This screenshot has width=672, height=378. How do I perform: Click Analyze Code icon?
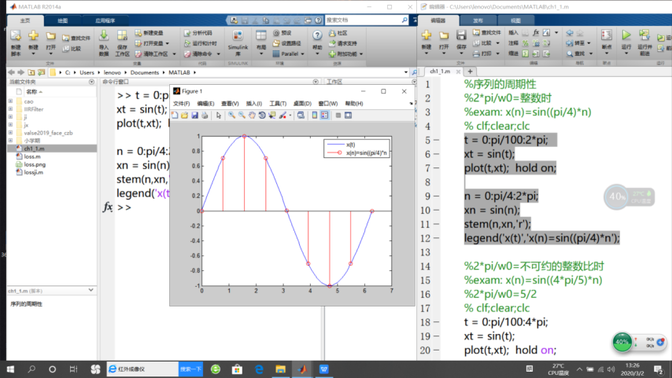coord(187,33)
